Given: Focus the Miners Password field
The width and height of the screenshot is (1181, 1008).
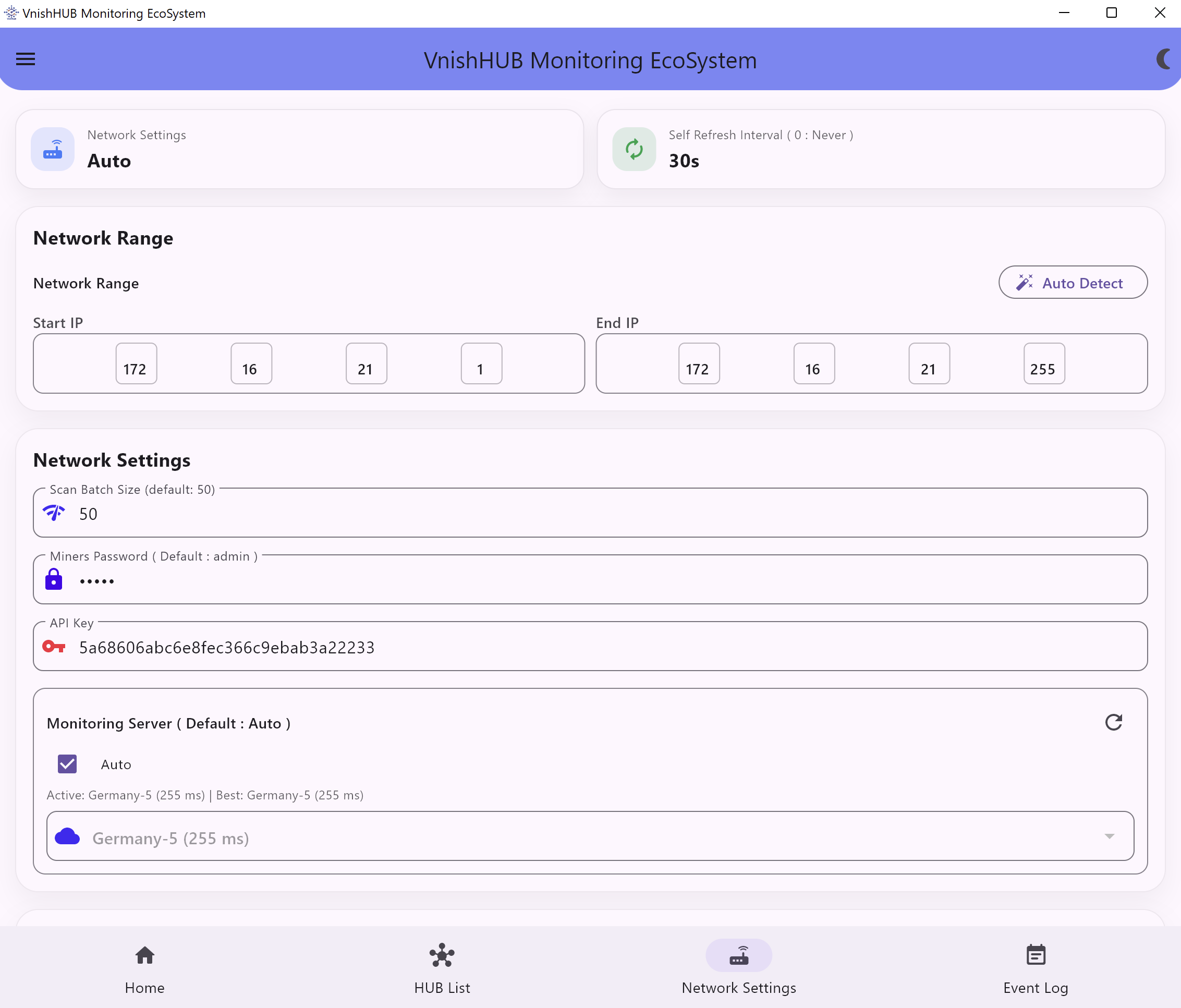Looking at the screenshot, I should click(x=590, y=579).
